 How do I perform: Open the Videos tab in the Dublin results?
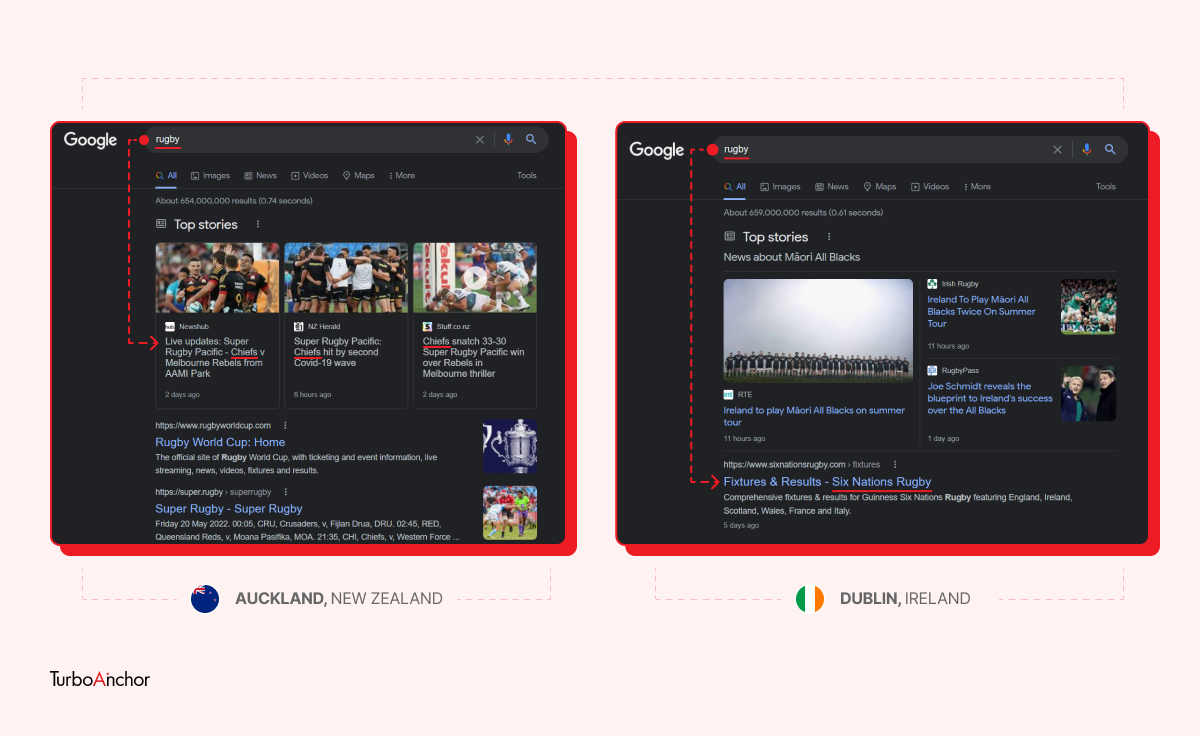pyautogui.click(x=930, y=187)
